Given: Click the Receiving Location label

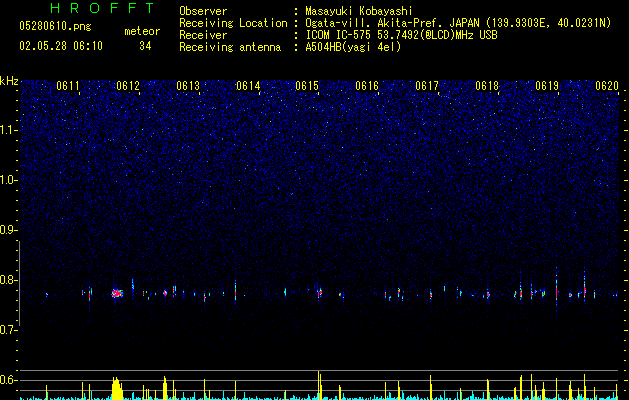Looking at the screenshot, I should click(233, 23).
